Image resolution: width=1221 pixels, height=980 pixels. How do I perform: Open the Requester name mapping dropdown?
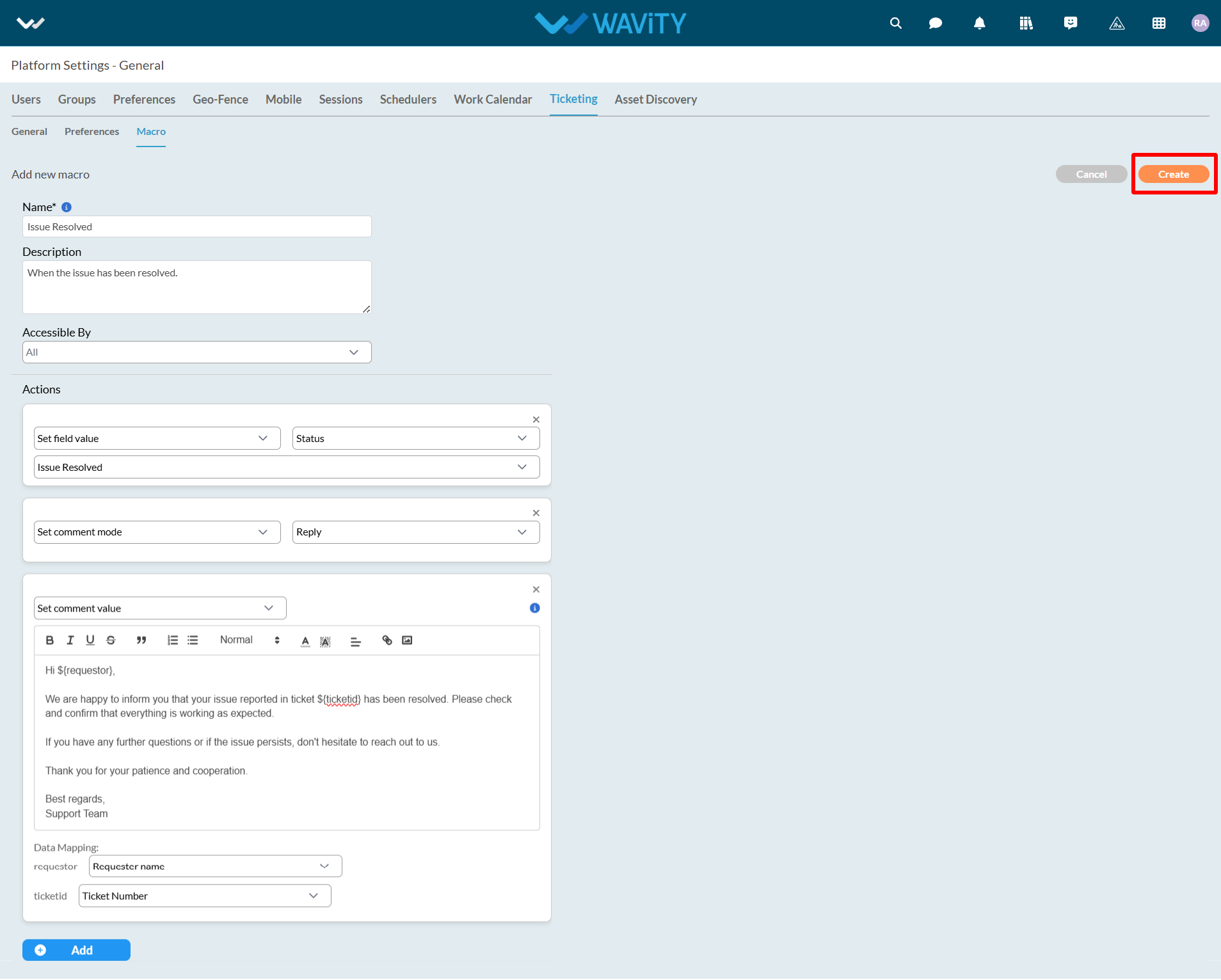tap(216, 866)
